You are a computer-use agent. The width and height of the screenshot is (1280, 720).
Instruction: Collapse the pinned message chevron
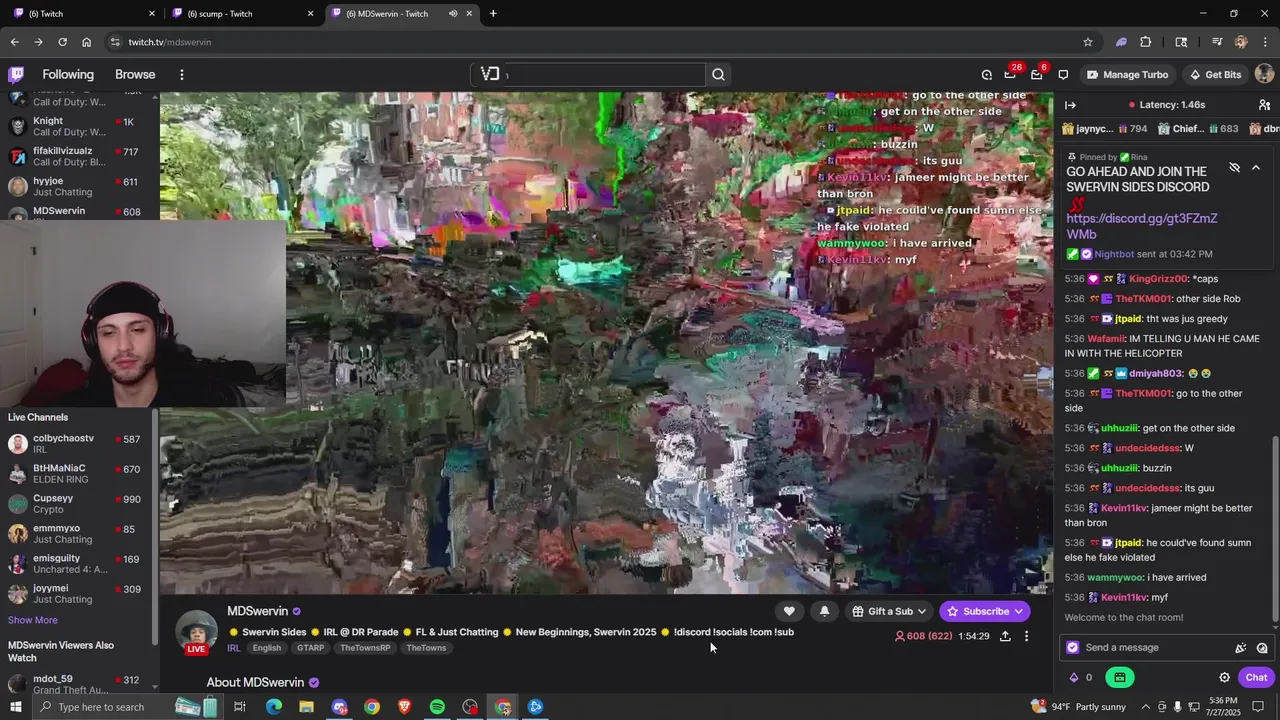click(1256, 167)
